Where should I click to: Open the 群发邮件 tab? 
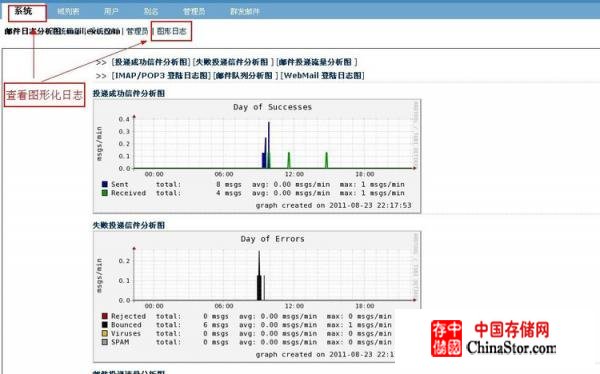click(x=245, y=11)
